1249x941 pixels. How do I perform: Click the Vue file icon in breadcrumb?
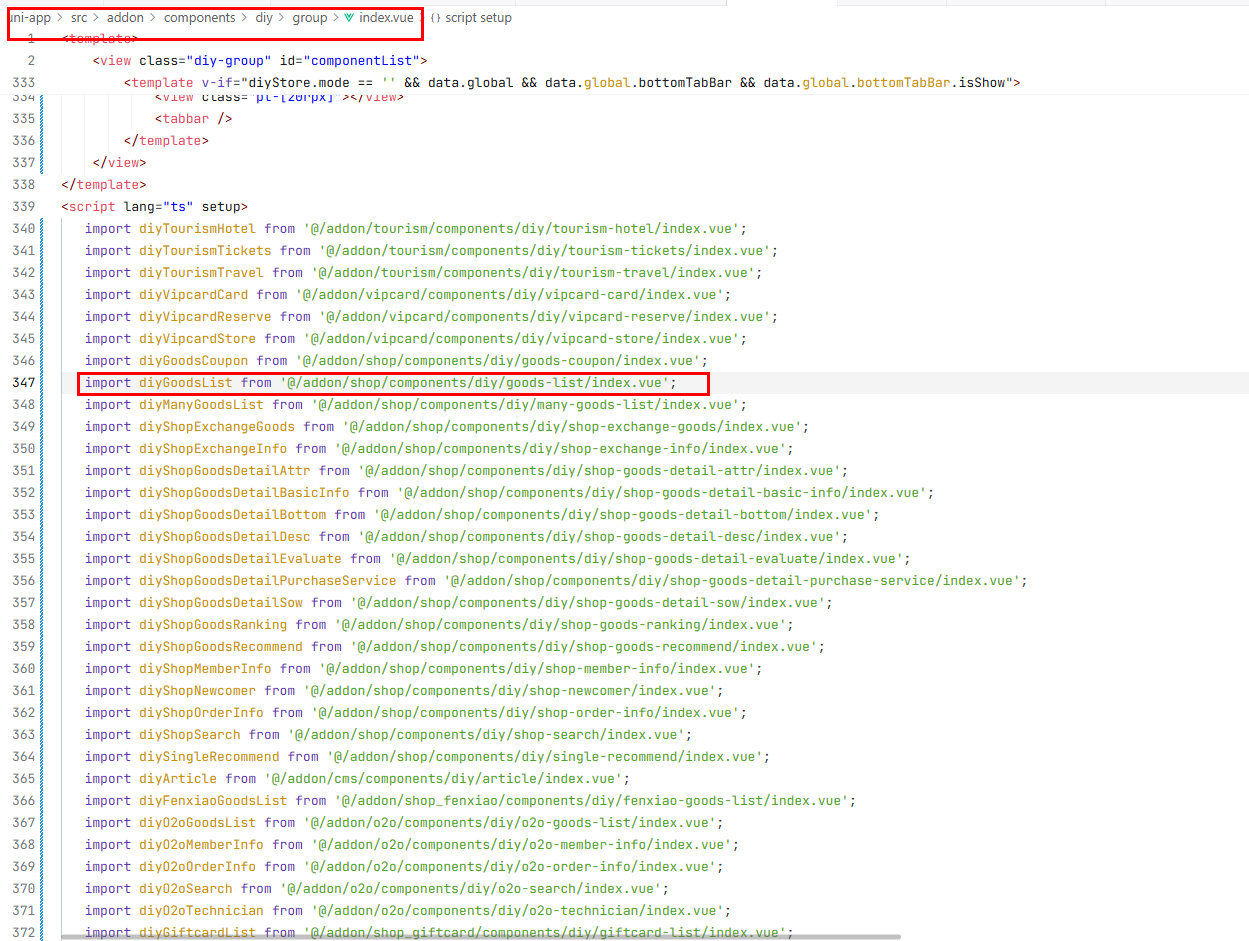349,18
